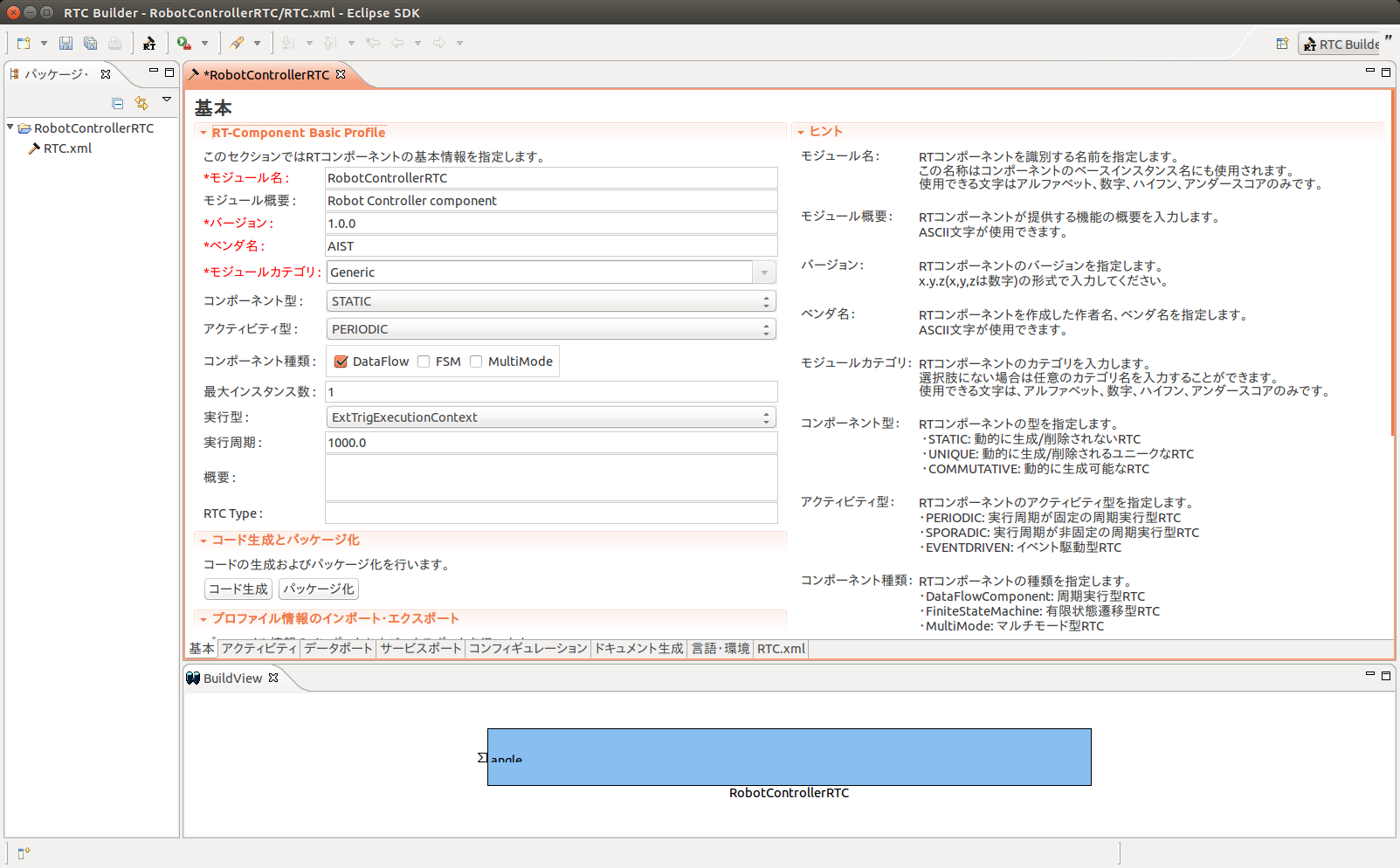Screen dimensions: 1400x868
Task: Click the Print toolbar icon
Action: click(x=114, y=43)
